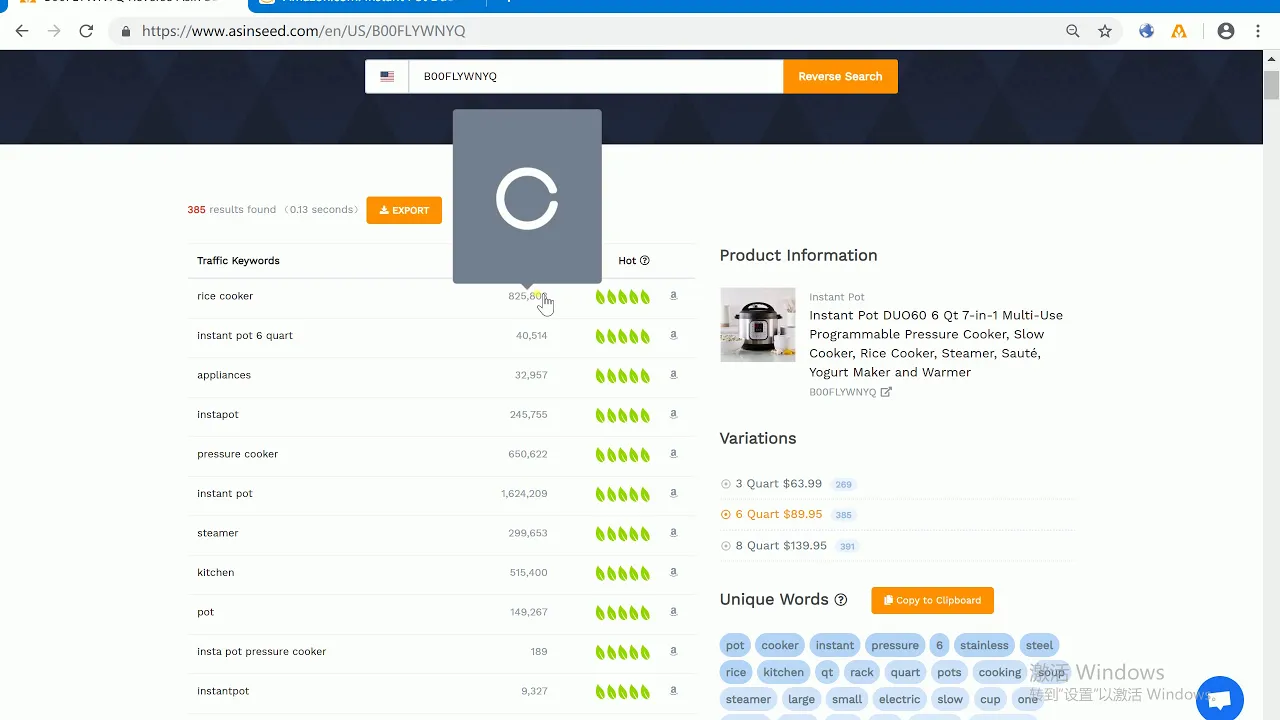
Task: Click the 'appliances' keyword
Action: (x=224, y=375)
